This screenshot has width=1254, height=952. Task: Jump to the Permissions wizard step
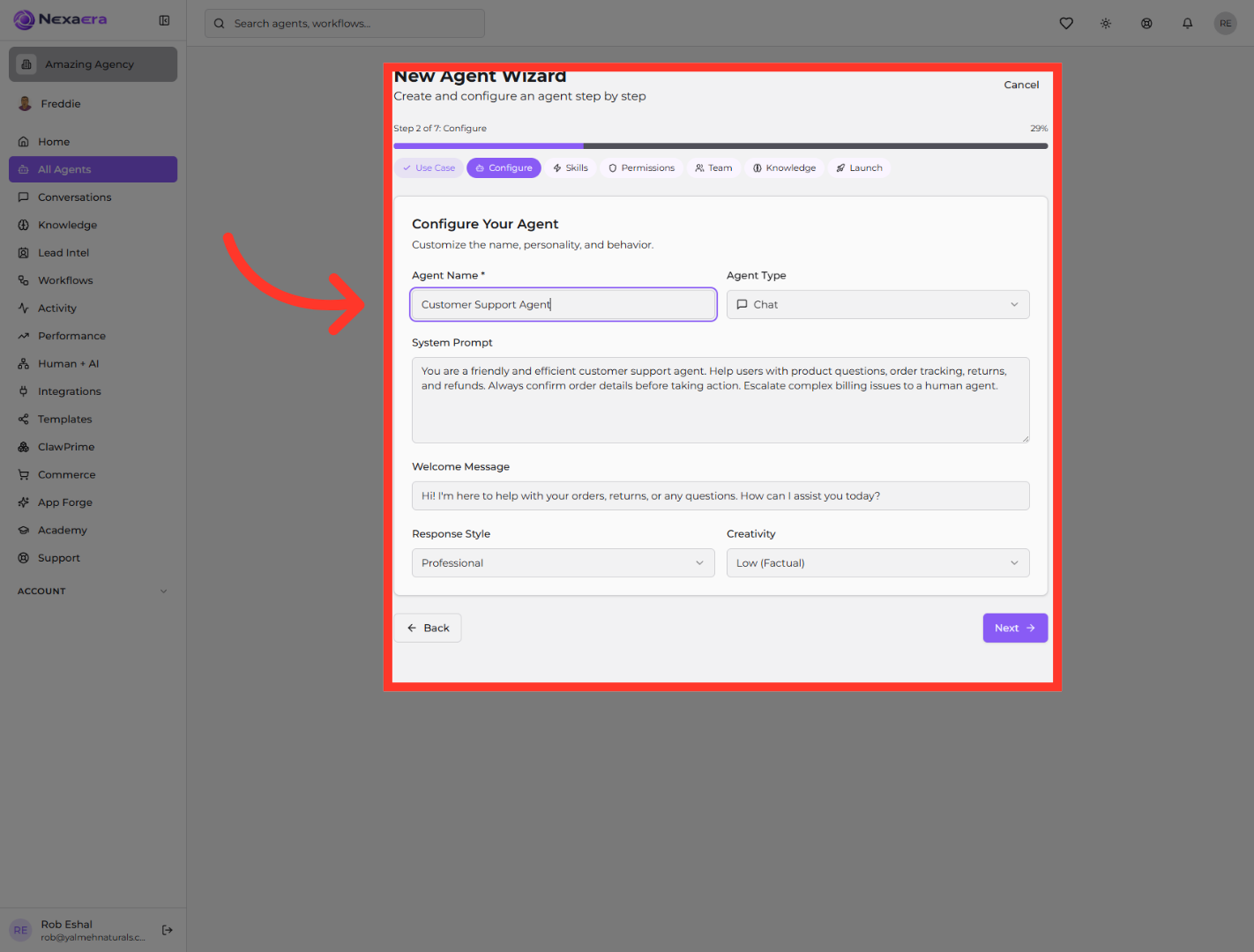pyautogui.click(x=641, y=168)
